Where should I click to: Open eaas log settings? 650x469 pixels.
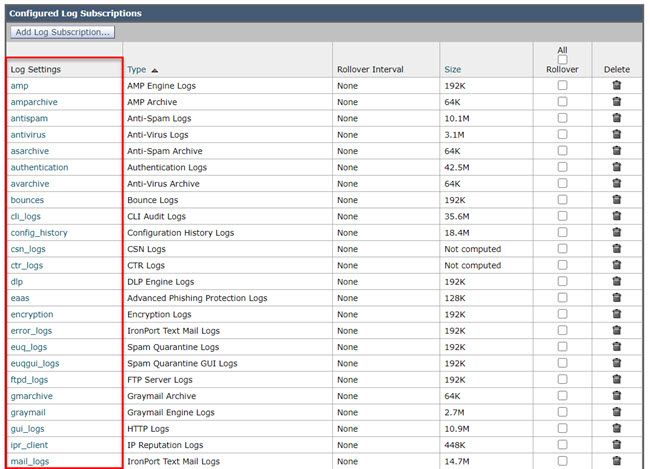point(20,298)
